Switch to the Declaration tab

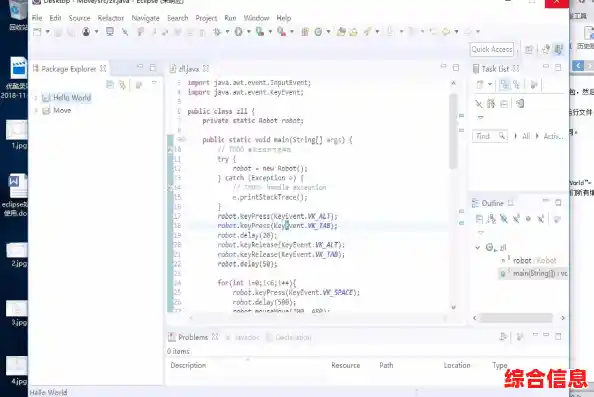[x=289, y=338]
